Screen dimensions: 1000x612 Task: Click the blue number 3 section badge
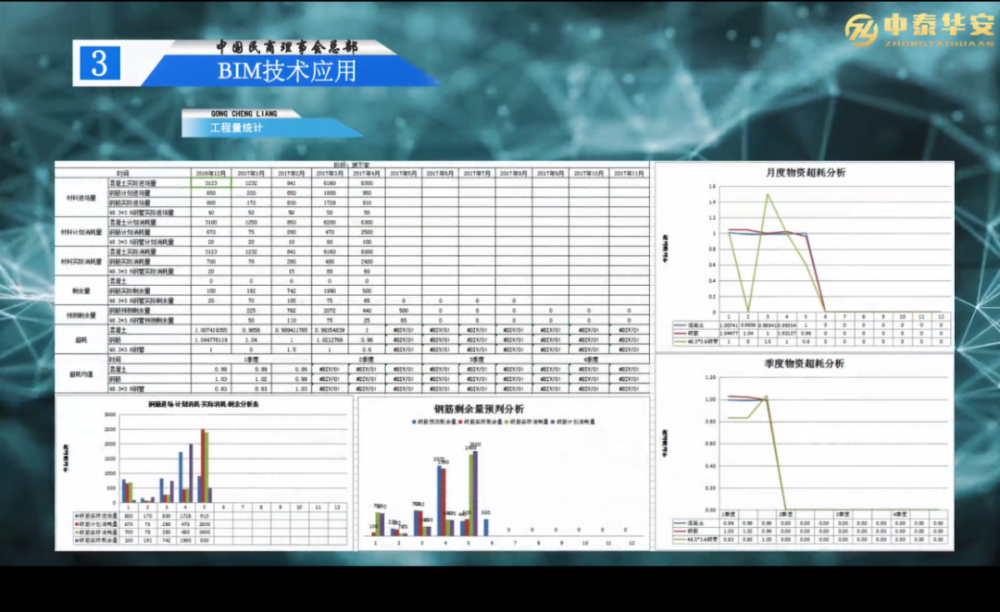pyautogui.click(x=99, y=64)
